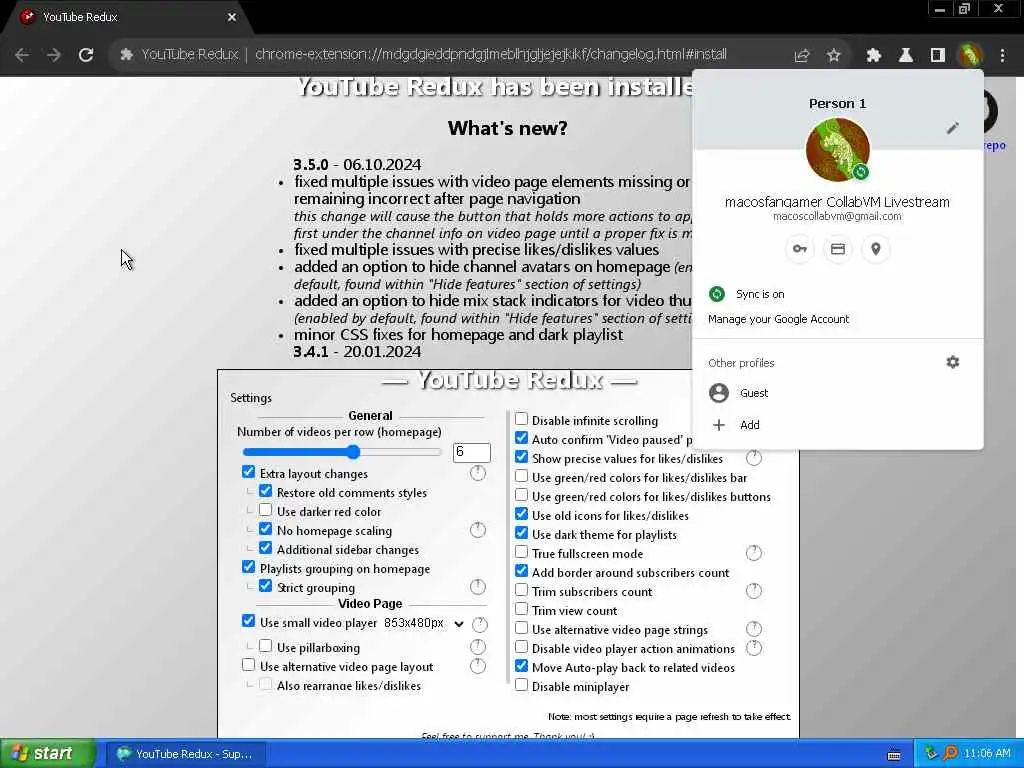Uncheck Extra layout changes
Screen dimensions: 1024x768
[x=248, y=472]
